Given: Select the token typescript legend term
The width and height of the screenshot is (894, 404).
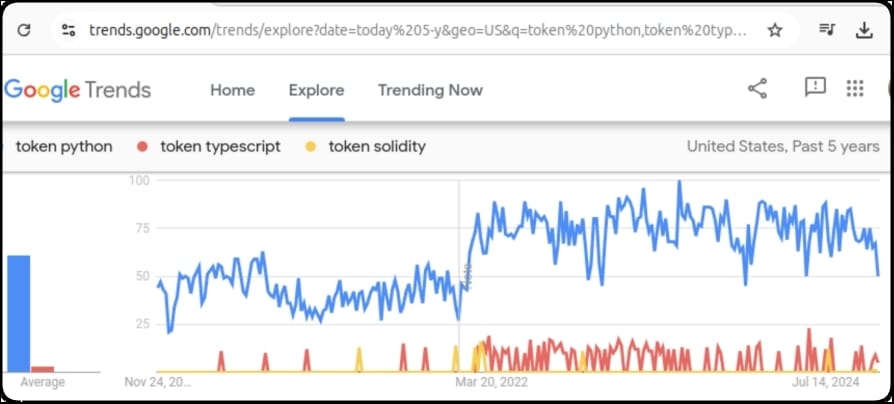Looking at the screenshot, I should point(220,146).
